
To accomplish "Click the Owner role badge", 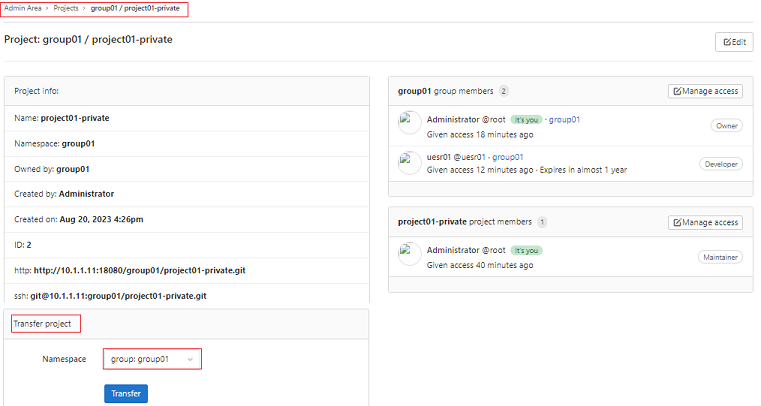I will pos(726,126).
